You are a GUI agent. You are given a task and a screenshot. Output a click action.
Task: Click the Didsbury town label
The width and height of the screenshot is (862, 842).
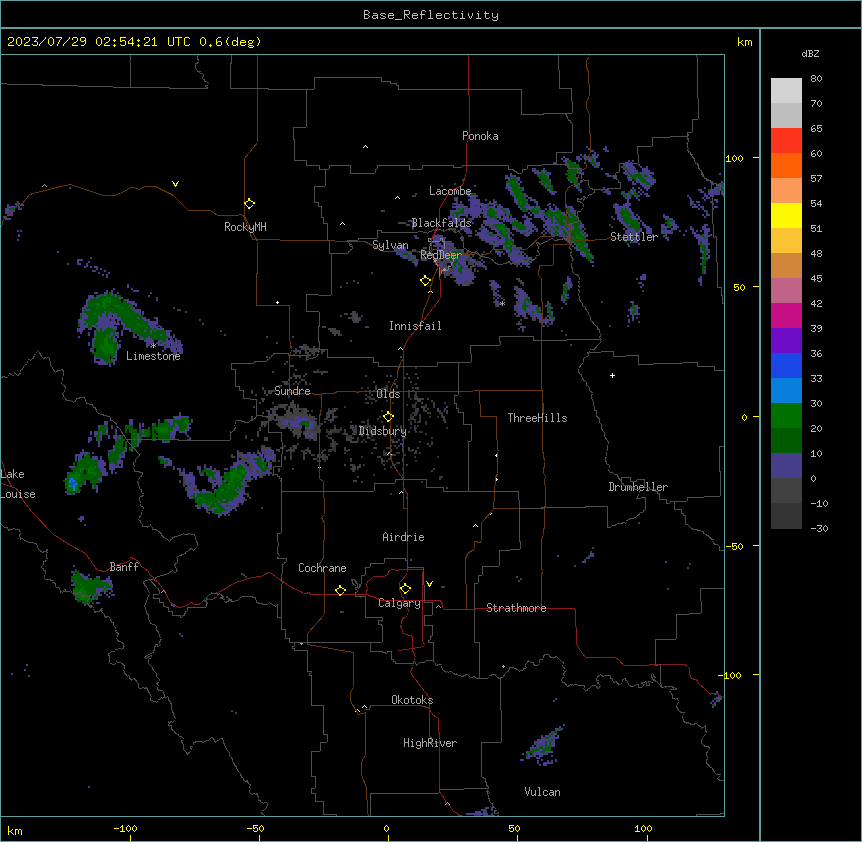[383, 431]
